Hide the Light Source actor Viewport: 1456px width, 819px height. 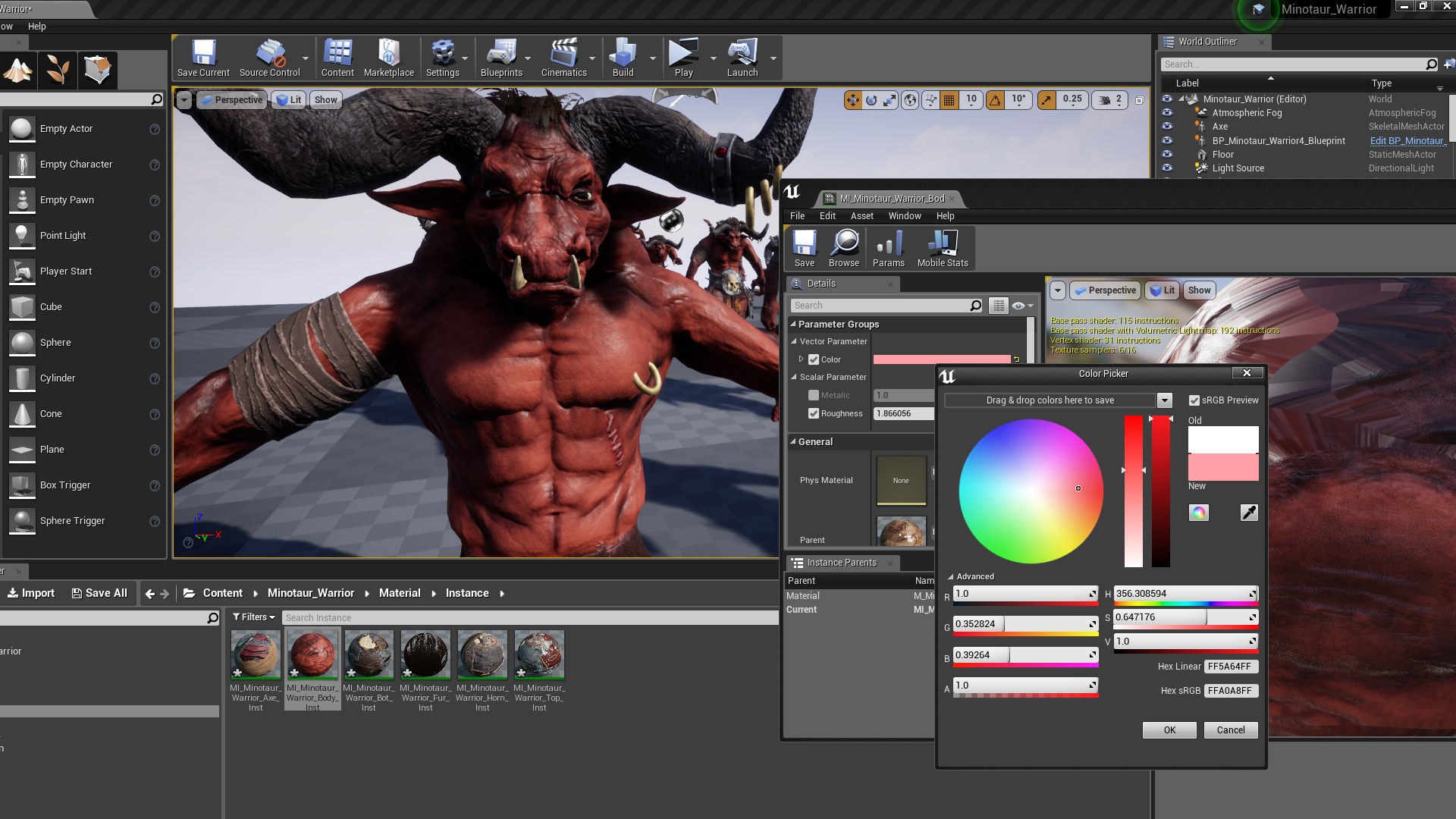(1167, 168)
